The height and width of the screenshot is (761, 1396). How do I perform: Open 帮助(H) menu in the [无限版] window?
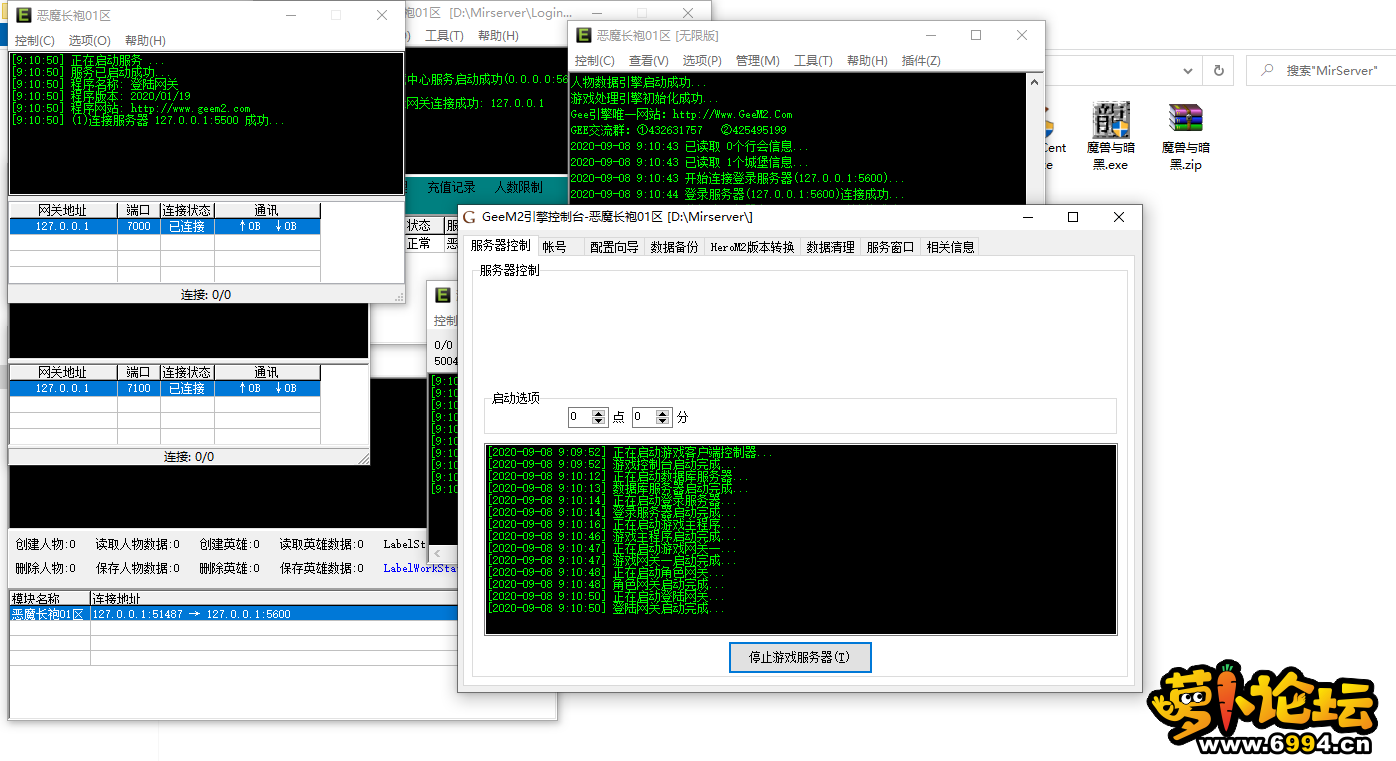[x=867, y=61]
